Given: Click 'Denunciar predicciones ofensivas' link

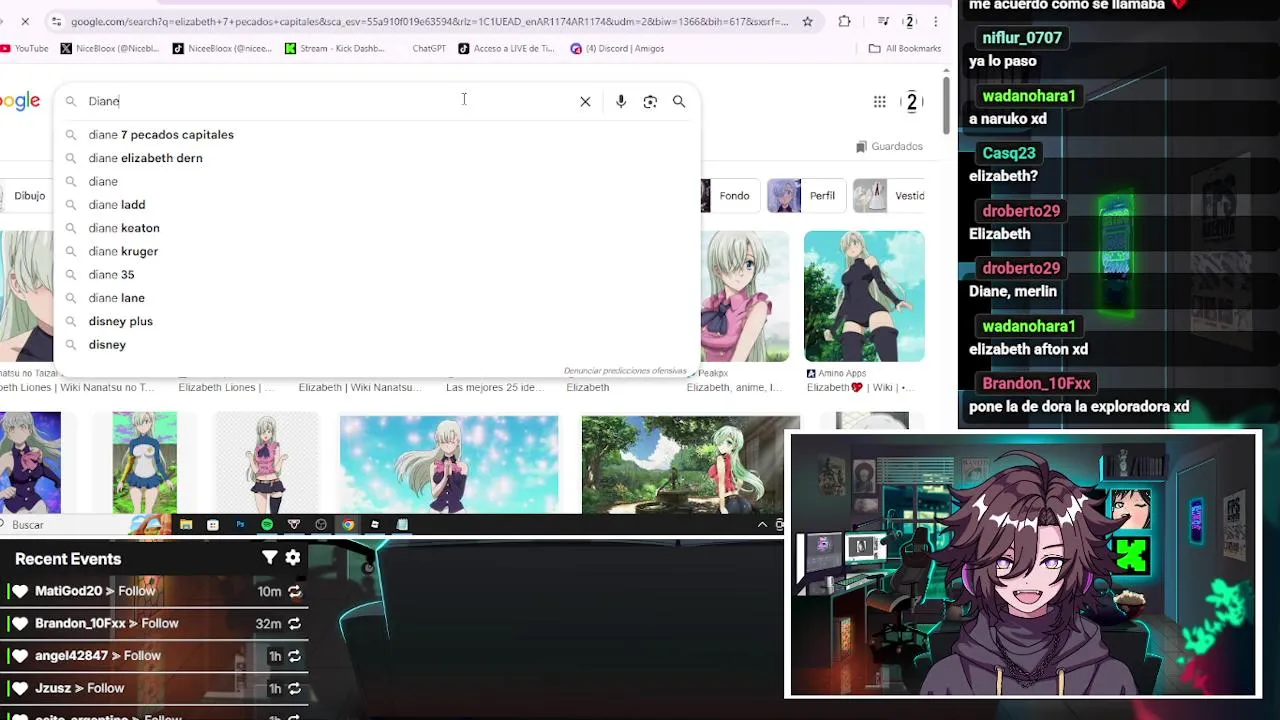Looking at the screenshot, I should tap(625, 371).
